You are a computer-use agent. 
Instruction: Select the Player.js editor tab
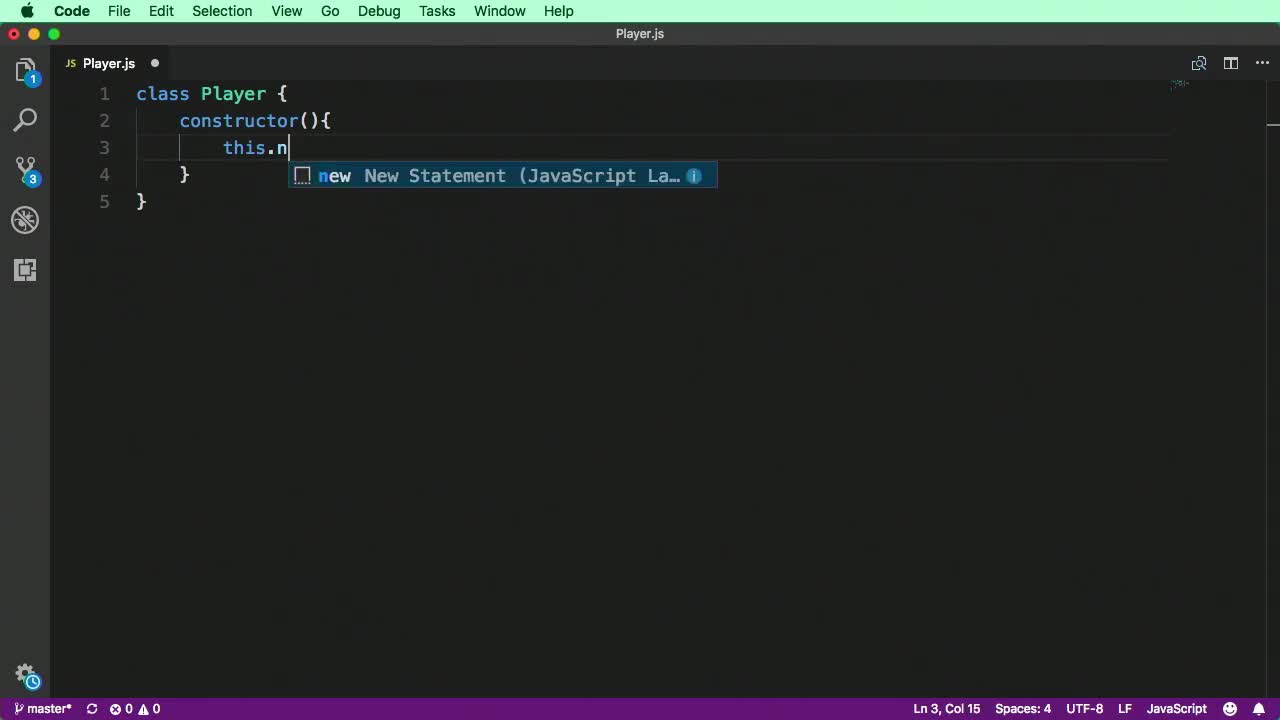click(x=108, y=63)
